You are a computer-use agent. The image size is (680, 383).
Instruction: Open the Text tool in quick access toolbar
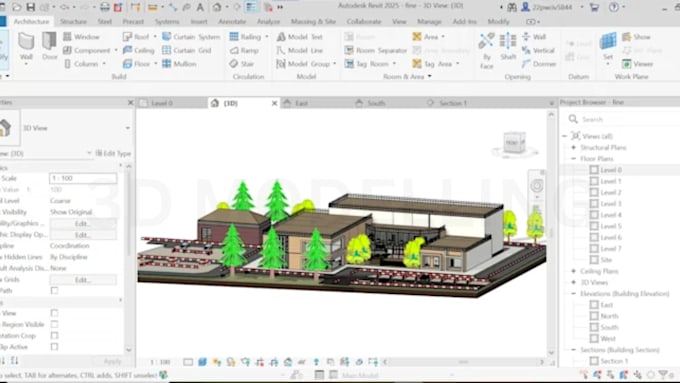200,7
